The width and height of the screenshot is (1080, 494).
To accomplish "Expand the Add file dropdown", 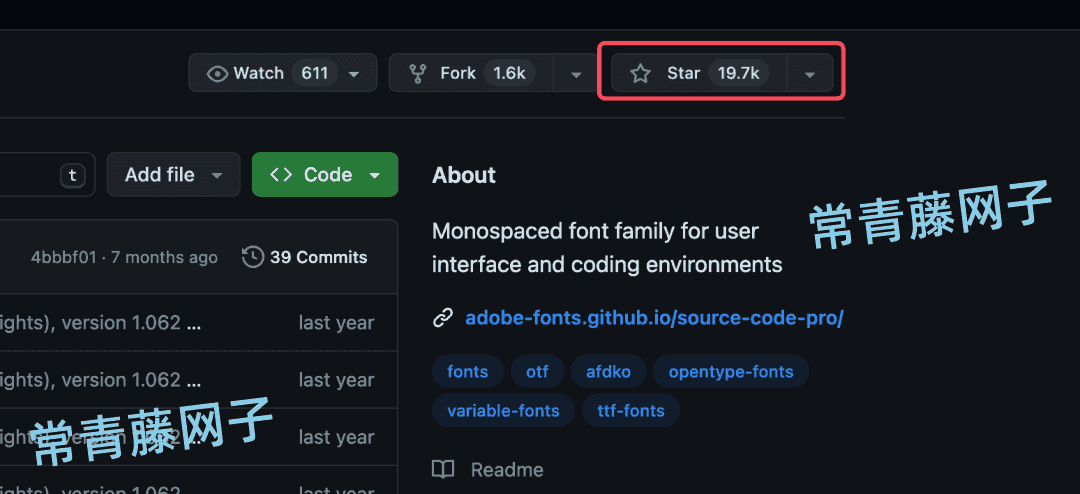I will coord(174,175).
